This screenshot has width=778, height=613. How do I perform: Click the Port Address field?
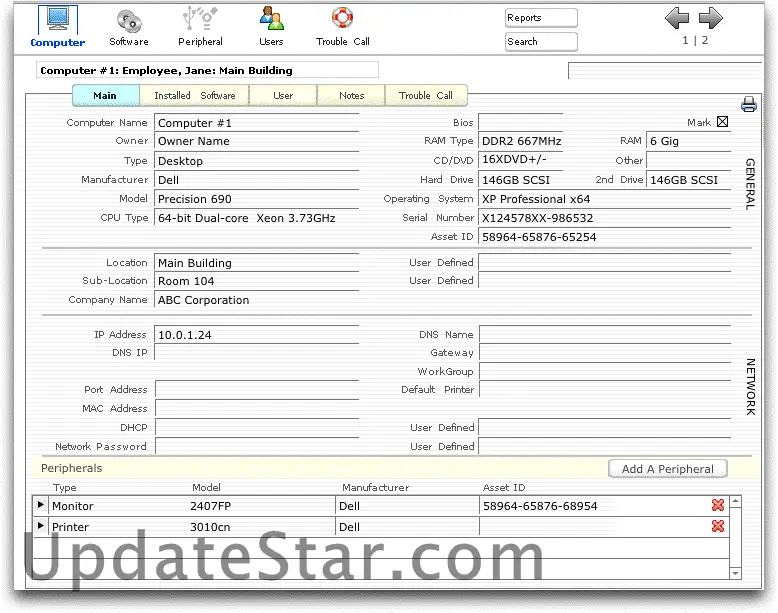point(257,390)
